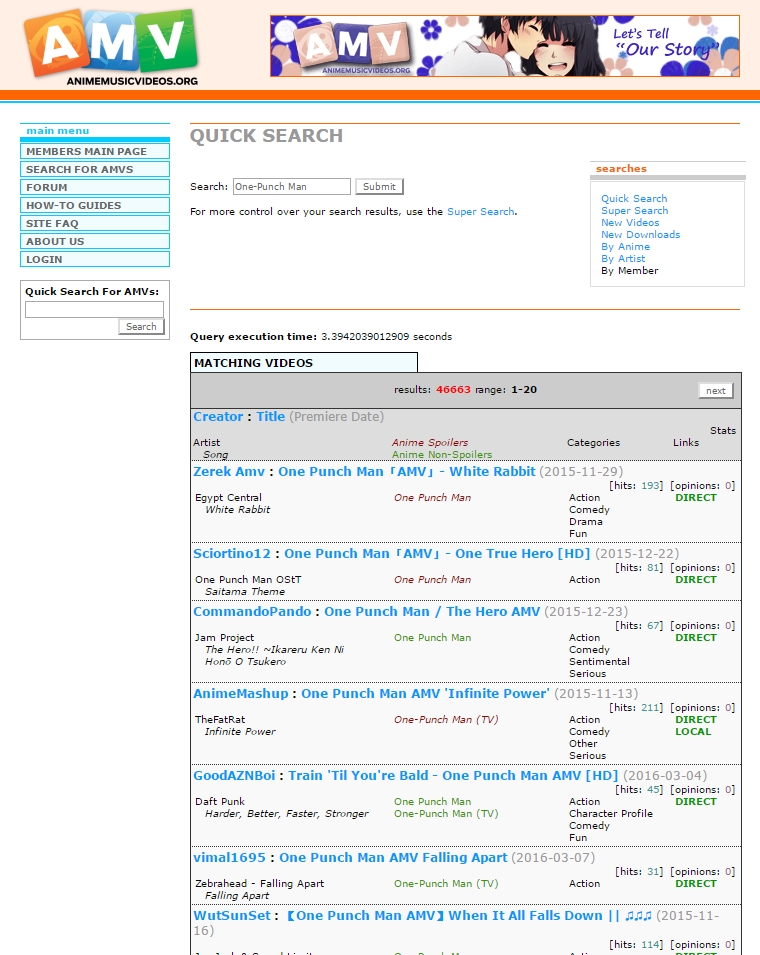
Task: Click 'Character Profile' category text
Action: 611,814
